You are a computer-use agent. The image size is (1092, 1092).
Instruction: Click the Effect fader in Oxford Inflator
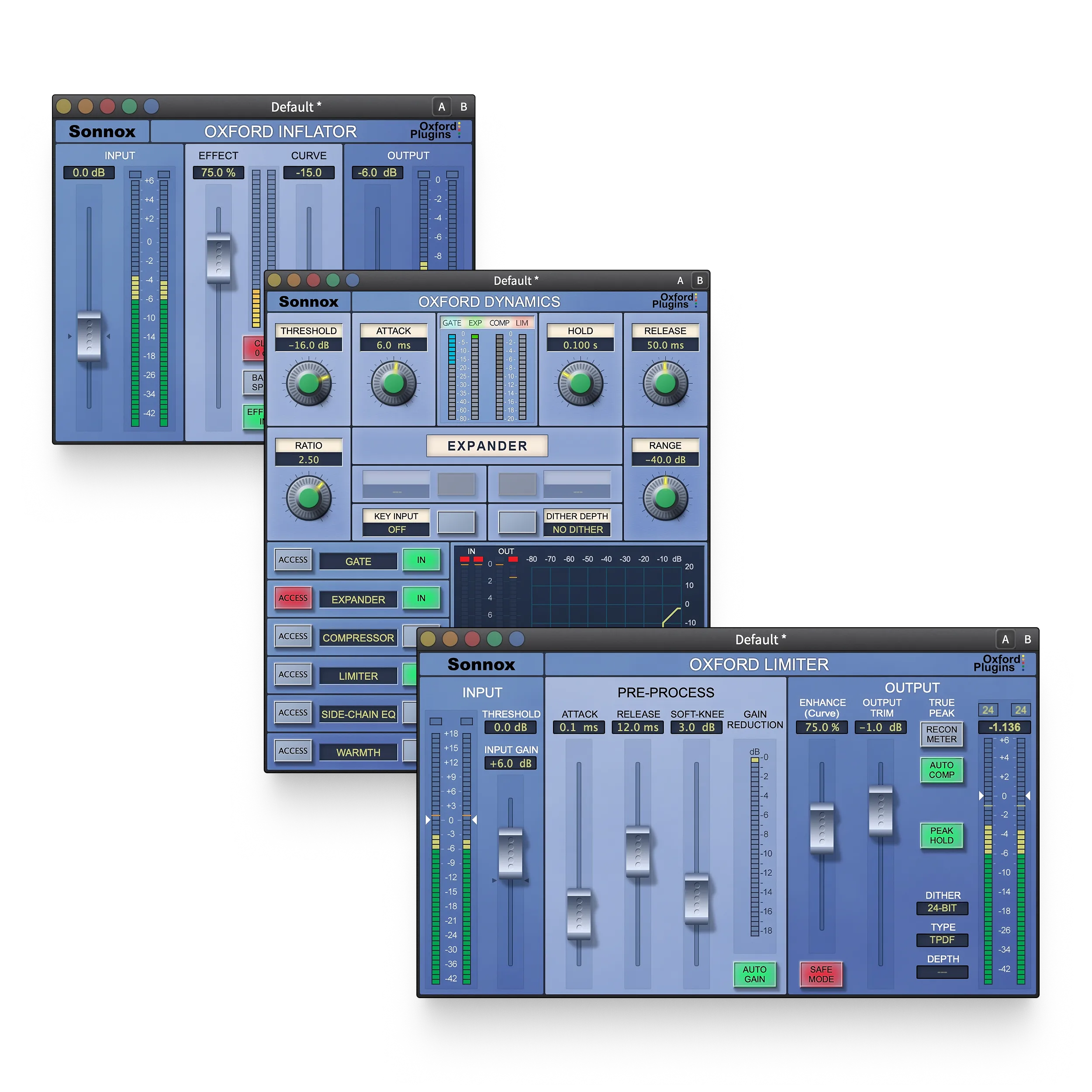pos(218,258)
